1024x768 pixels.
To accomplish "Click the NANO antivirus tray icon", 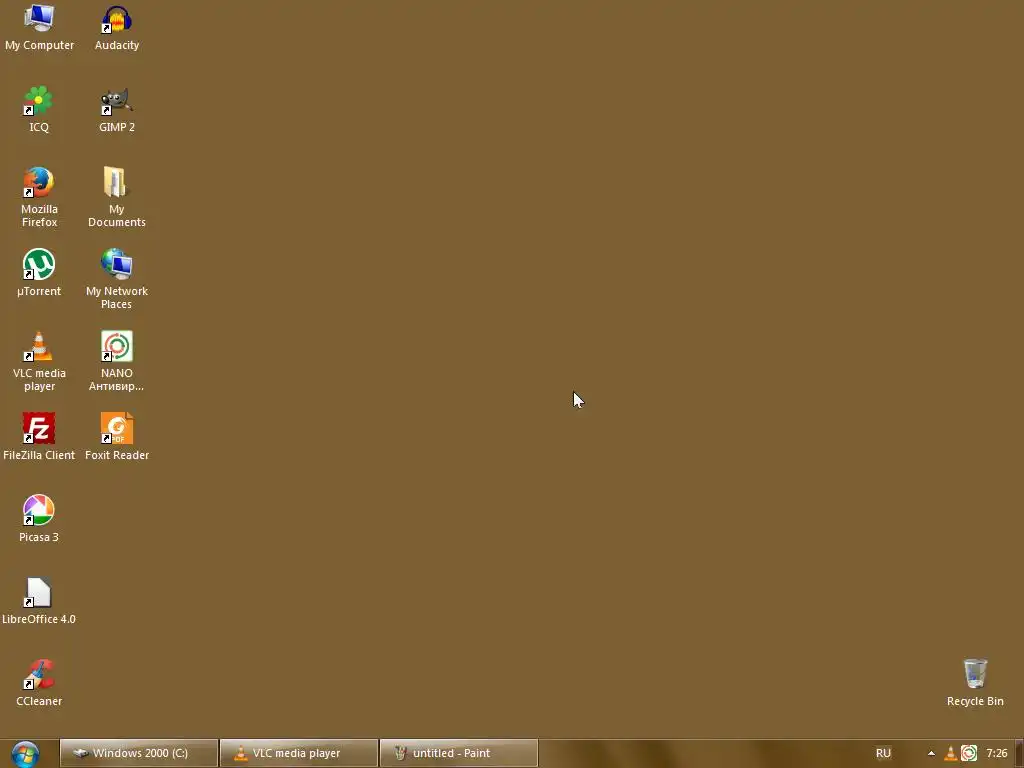I will (969, 753).
